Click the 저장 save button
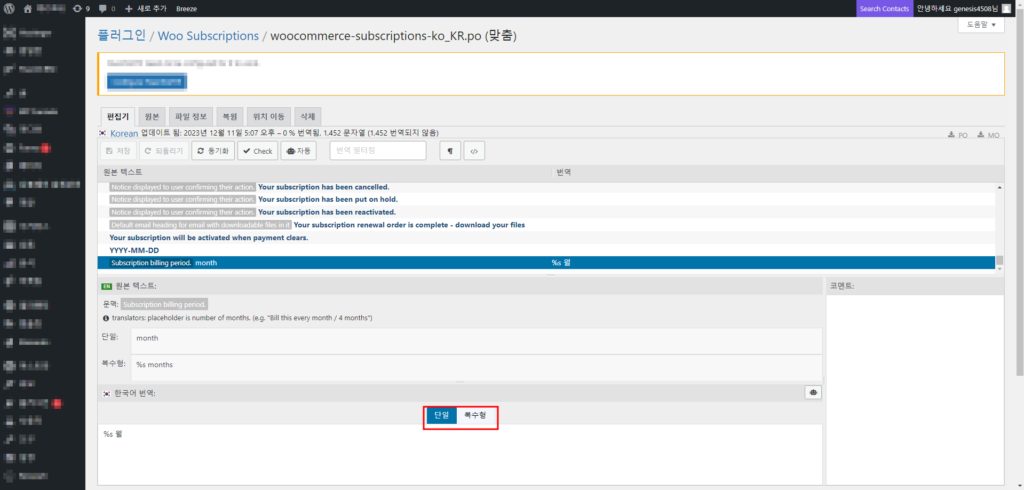This screenshot has width=1024, height=490. 118,151
